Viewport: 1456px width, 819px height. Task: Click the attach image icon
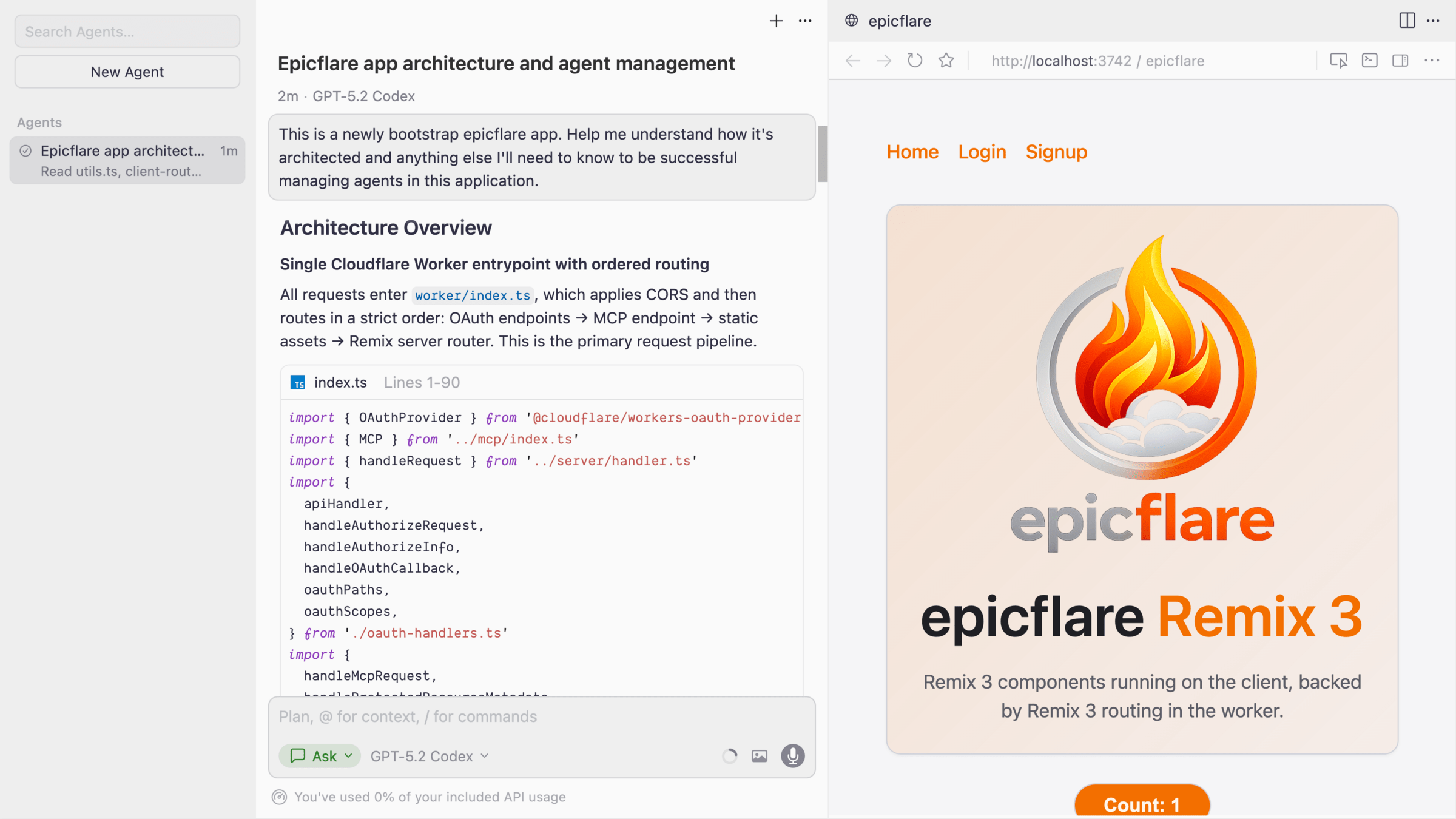[760, 756]
